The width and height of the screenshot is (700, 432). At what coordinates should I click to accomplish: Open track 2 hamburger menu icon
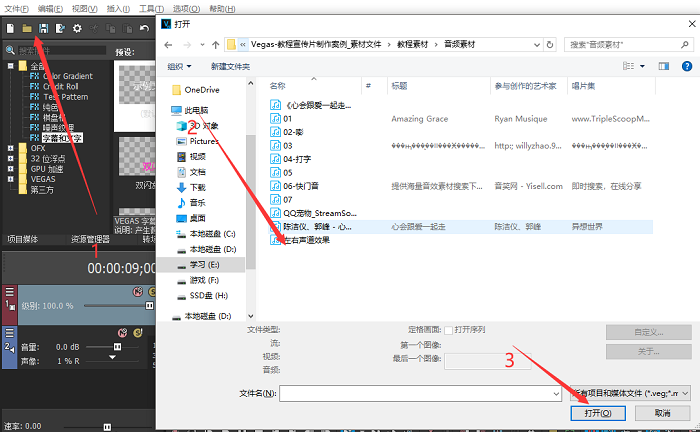[x=10, y=333]
